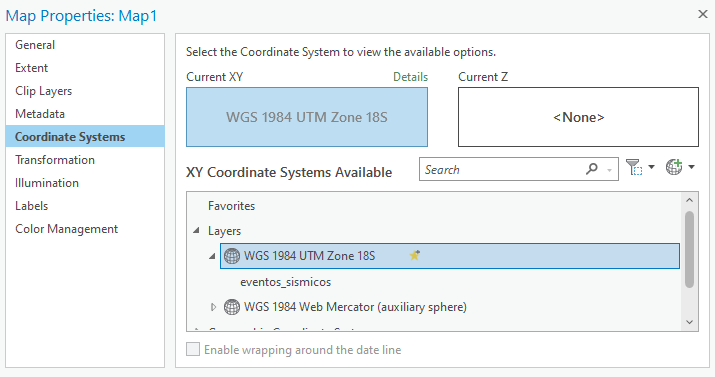Screen dimensions: 715x377
Task: Click the coordinate list scrollbar thumb
Action: (x=689, y=249)
